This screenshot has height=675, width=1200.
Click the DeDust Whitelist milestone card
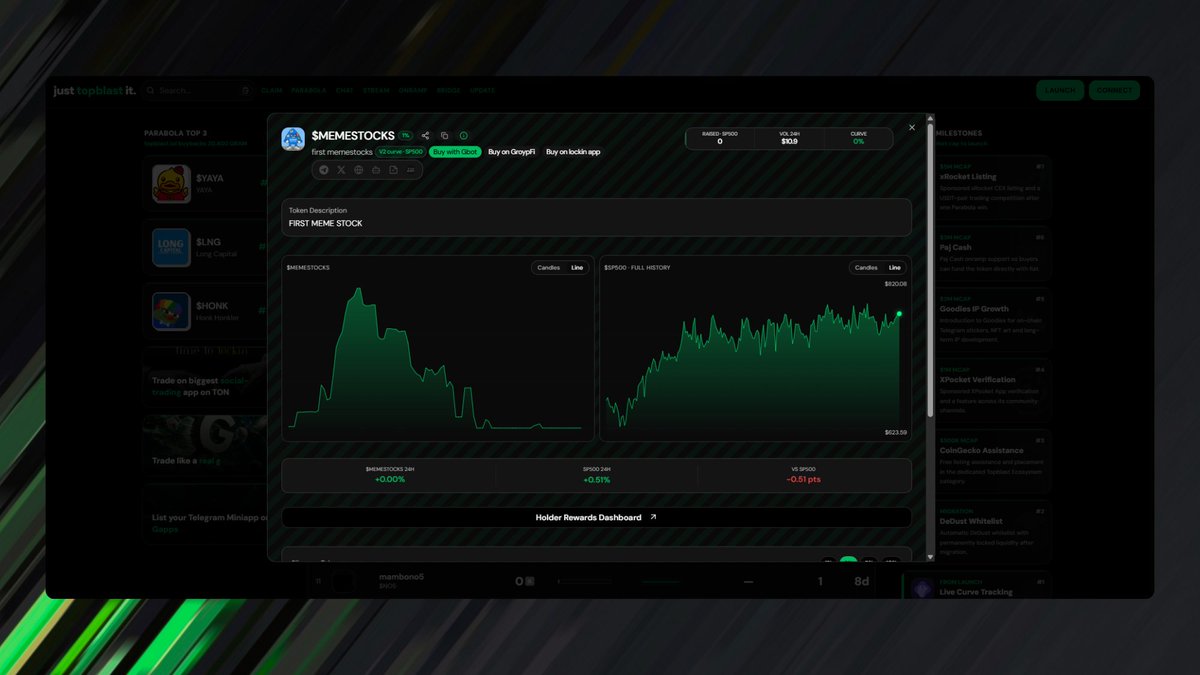[993, 531]
